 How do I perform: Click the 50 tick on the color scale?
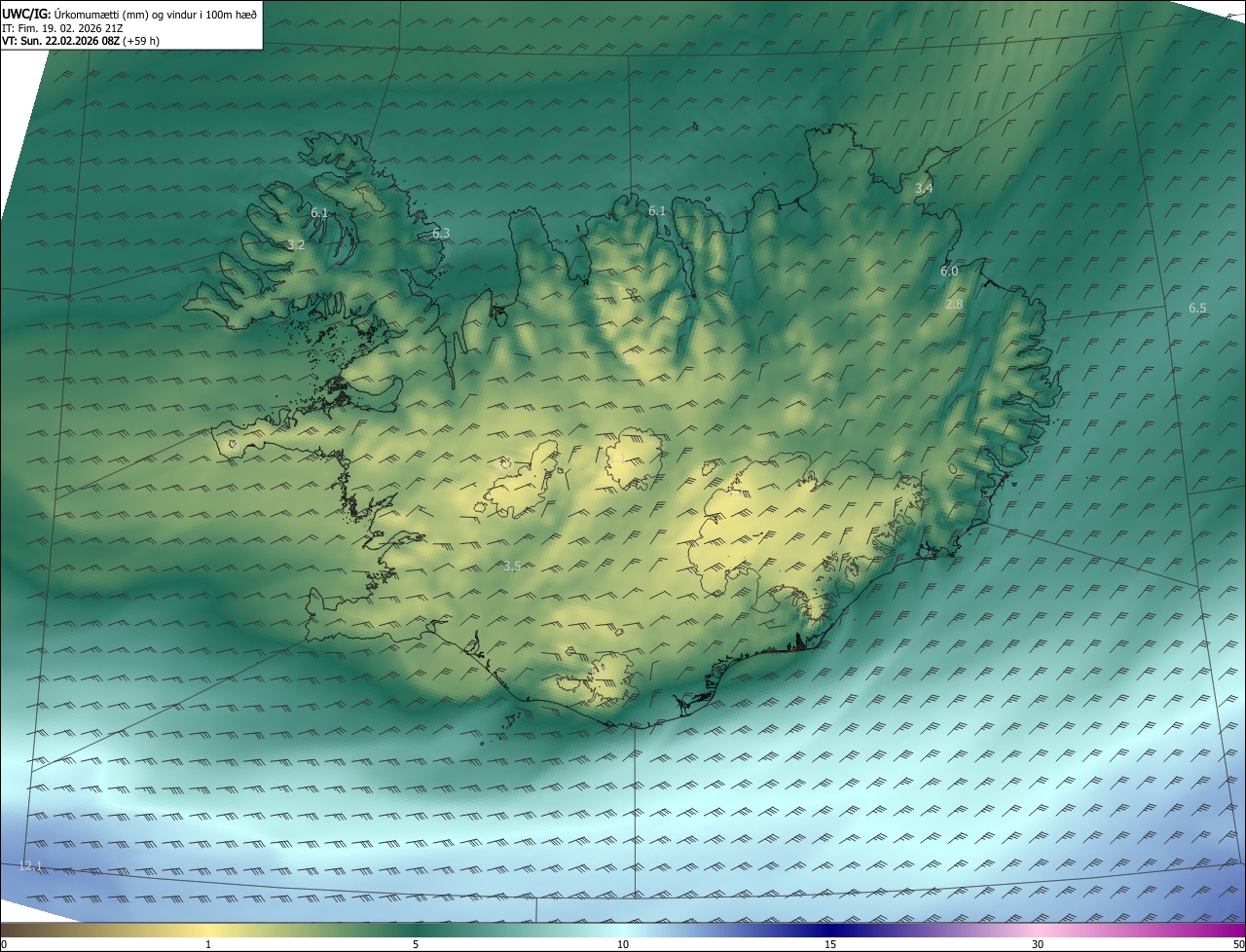(1238, 944)
